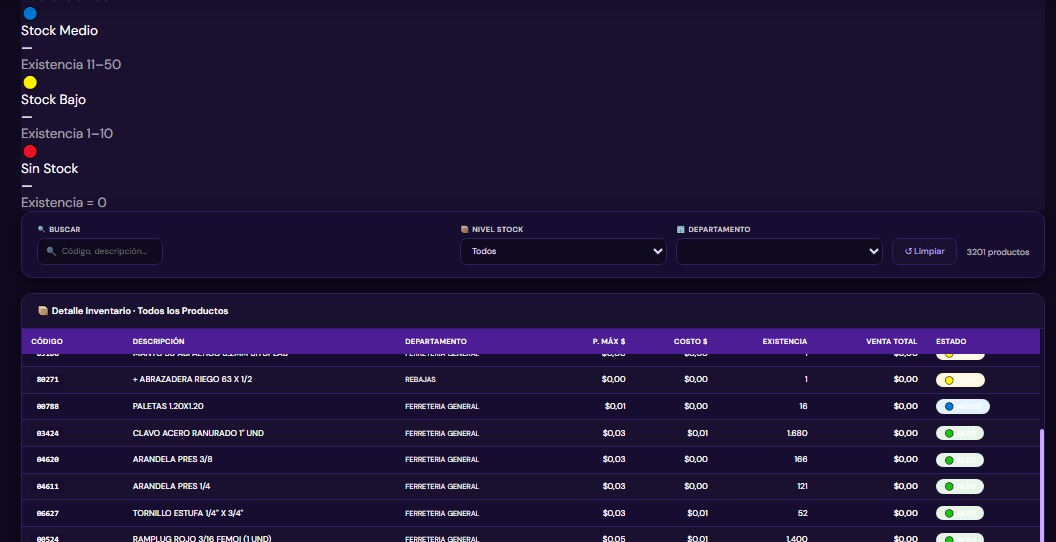Click costo $0,01 in CLAVO ACERO row
The width and height of the screenshot is (1056, 542).
click(x=697, y=433)
